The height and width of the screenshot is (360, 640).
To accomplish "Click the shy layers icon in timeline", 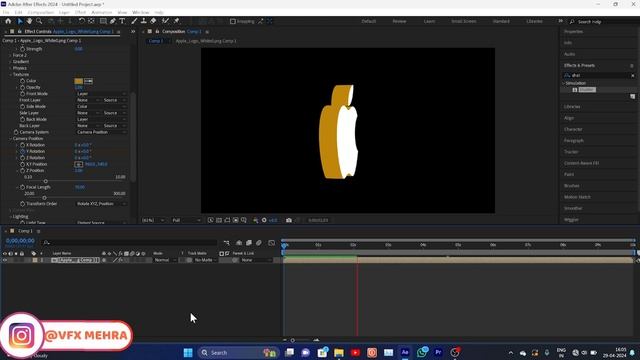I will 239,243.
